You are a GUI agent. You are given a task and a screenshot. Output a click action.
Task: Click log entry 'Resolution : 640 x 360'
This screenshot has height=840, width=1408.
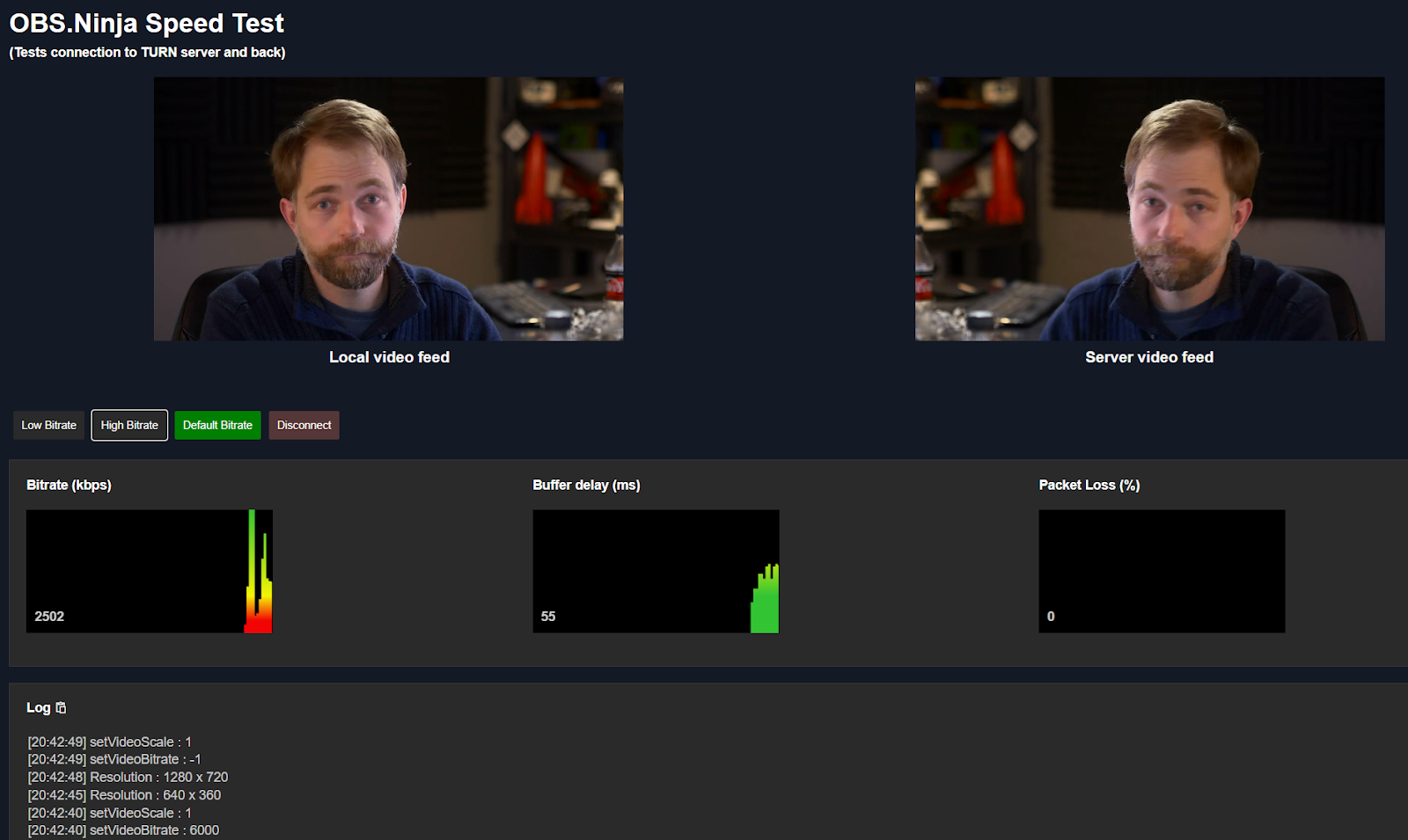coord(124,794)
